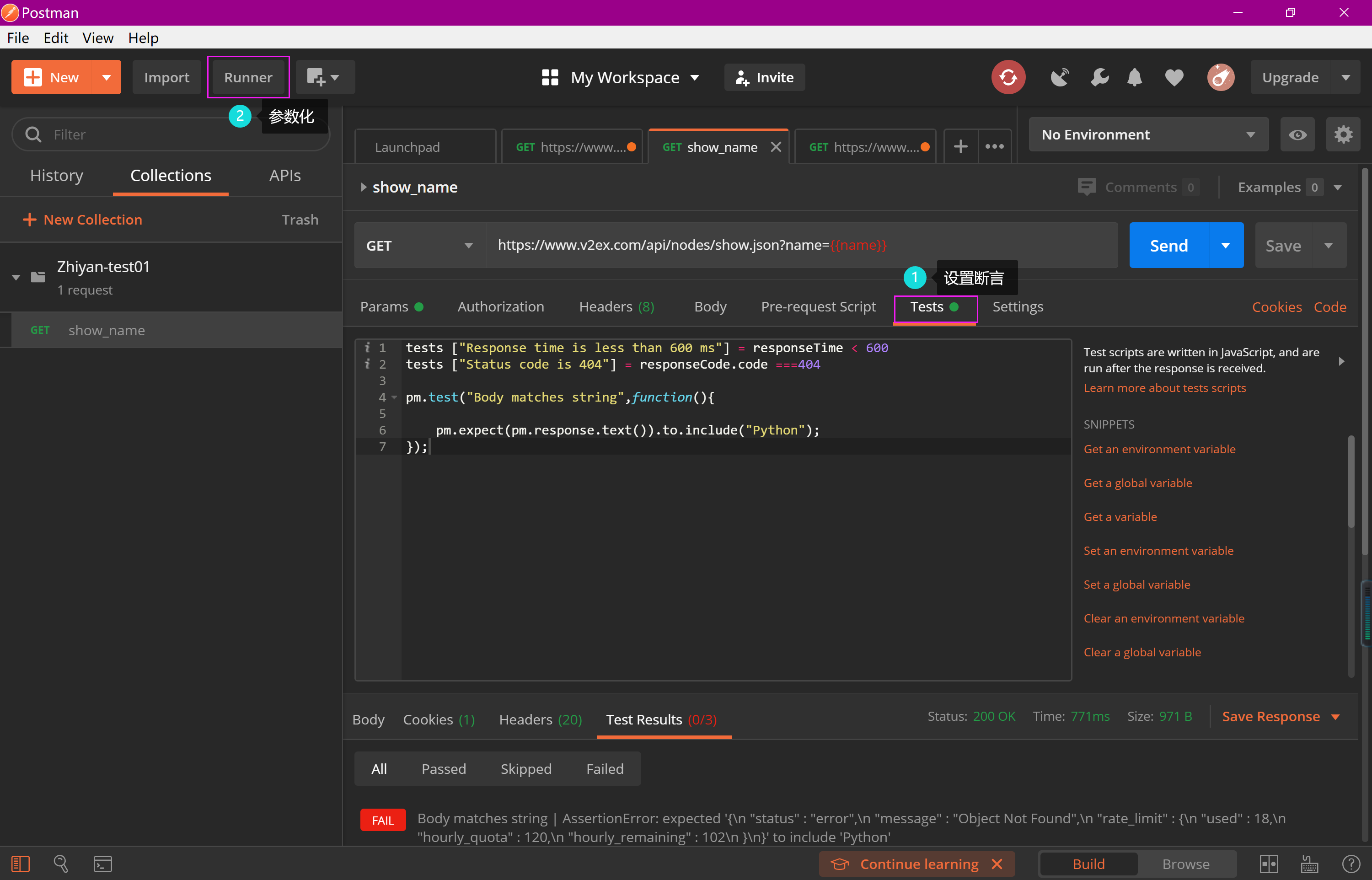
Task: Open the Edit menu
Action: (x=55, y=38)
